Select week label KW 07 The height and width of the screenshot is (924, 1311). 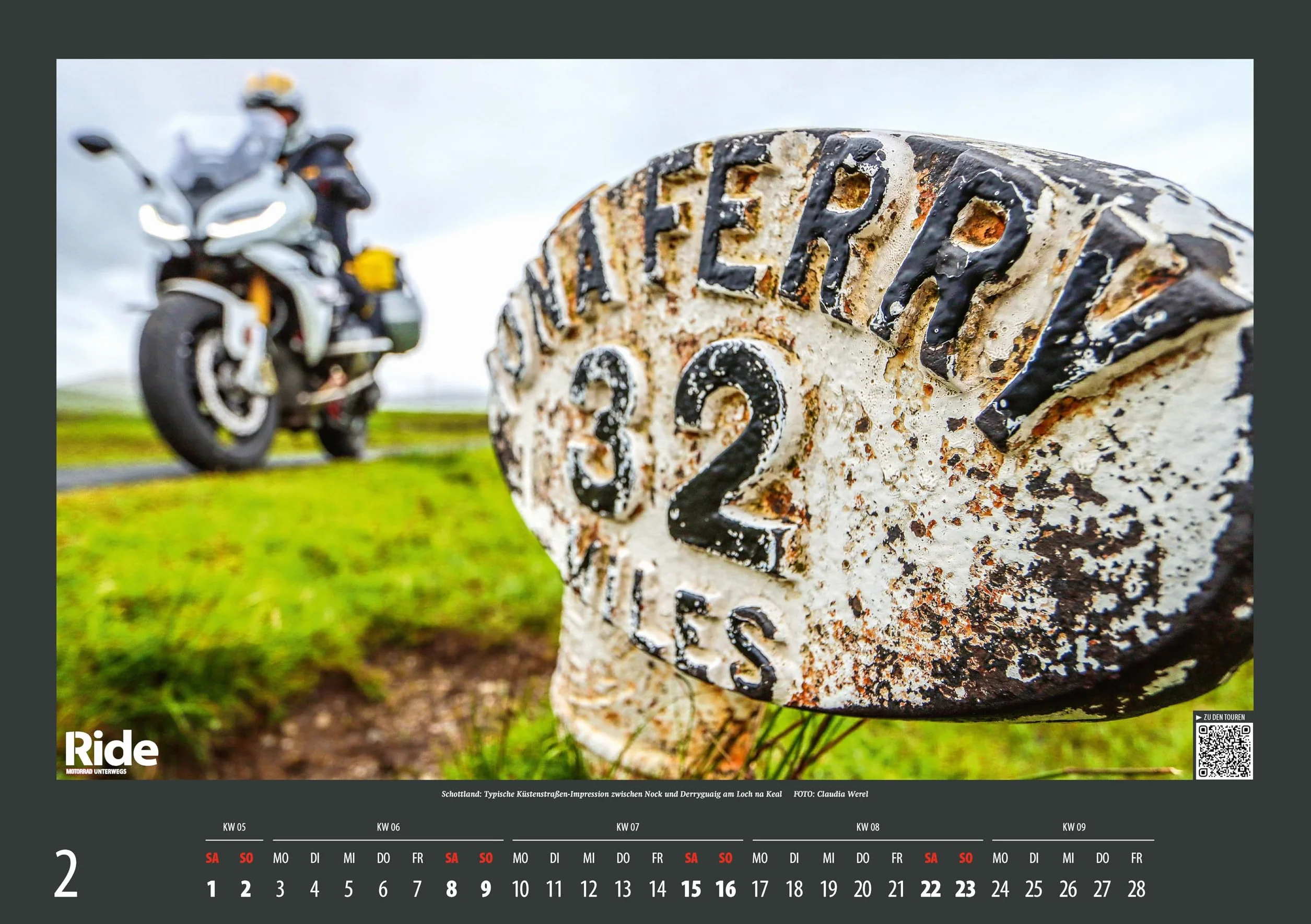[627, 827]
